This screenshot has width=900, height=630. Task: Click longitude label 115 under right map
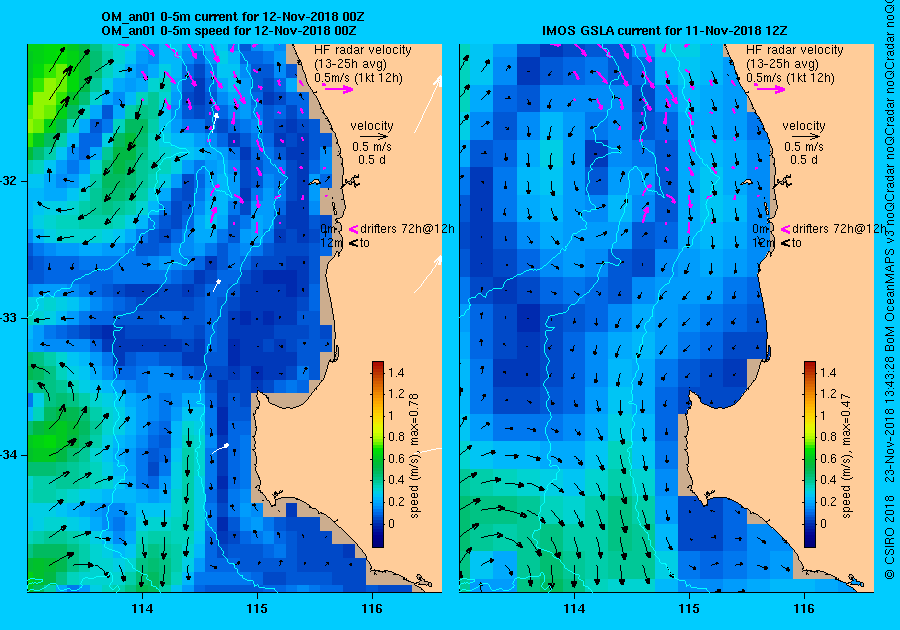pos(689,609)
